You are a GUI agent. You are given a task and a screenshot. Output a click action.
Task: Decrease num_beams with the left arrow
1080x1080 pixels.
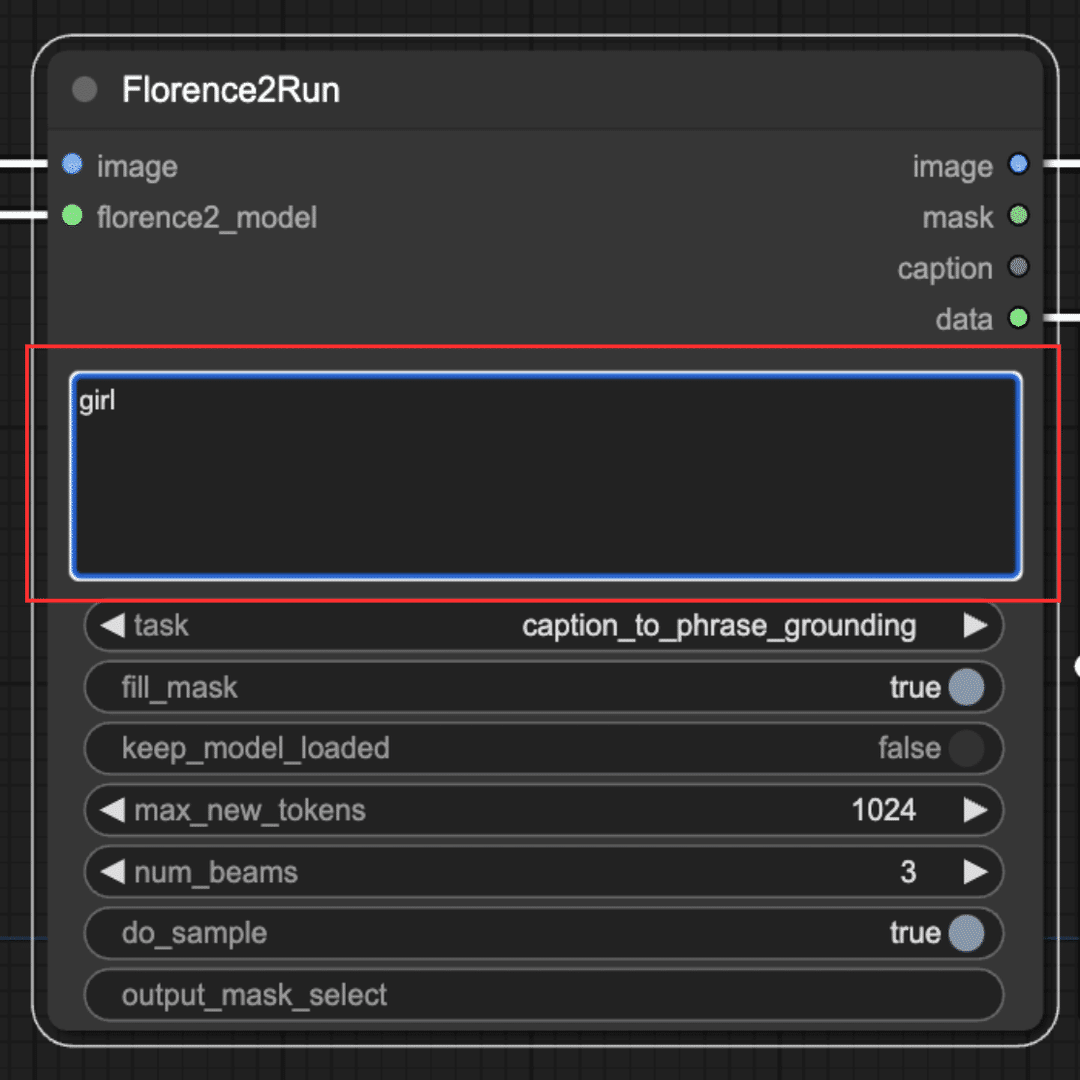[112, 872]
